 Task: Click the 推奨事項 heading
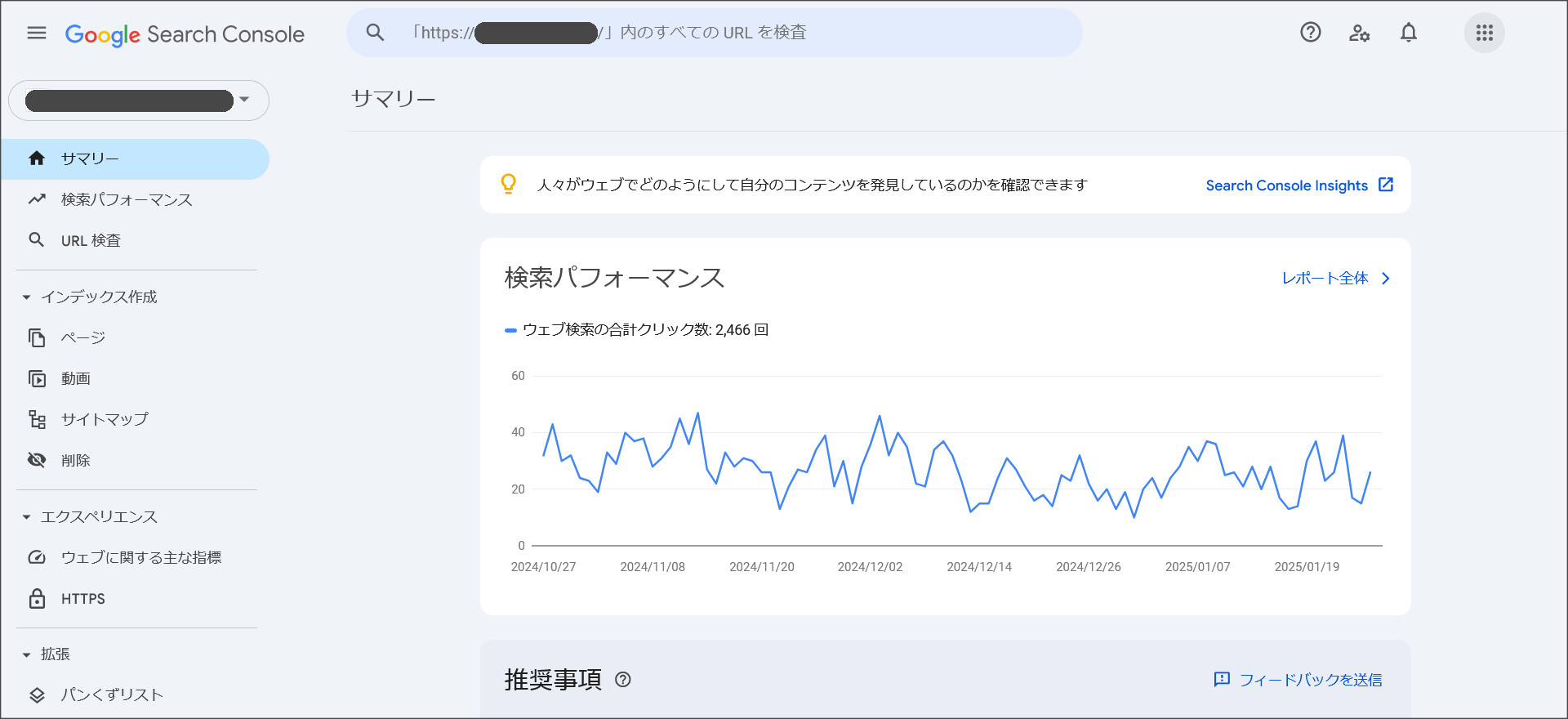tap(553, 680)
